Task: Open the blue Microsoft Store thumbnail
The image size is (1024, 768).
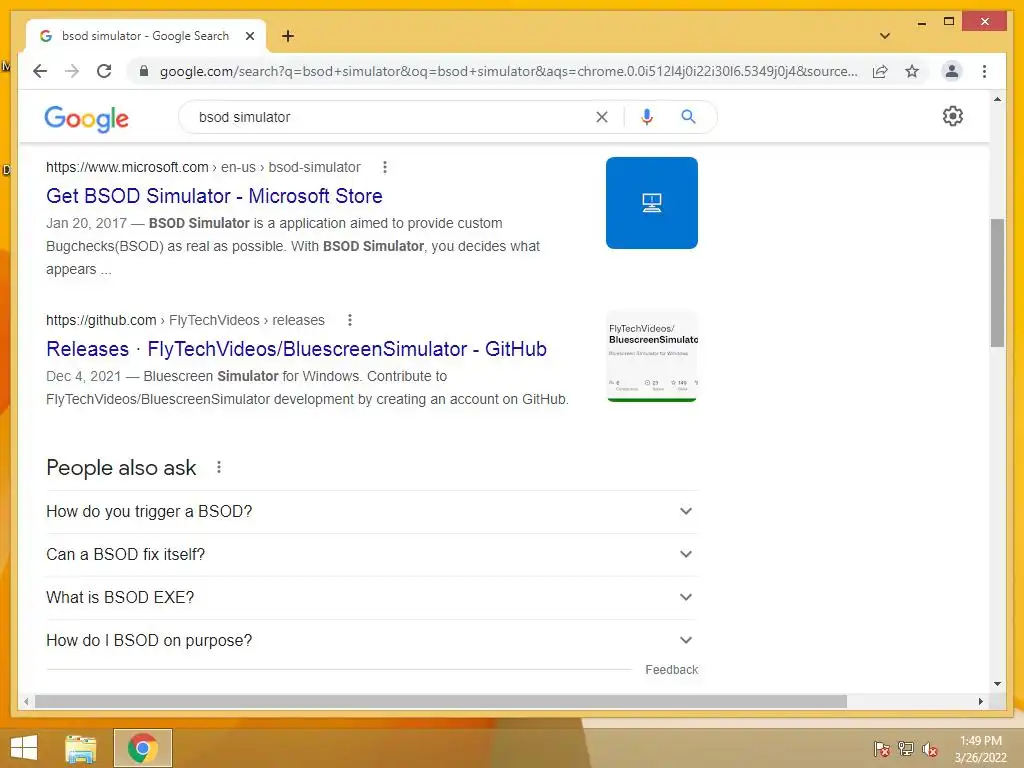Action: (x=651, y=202)
